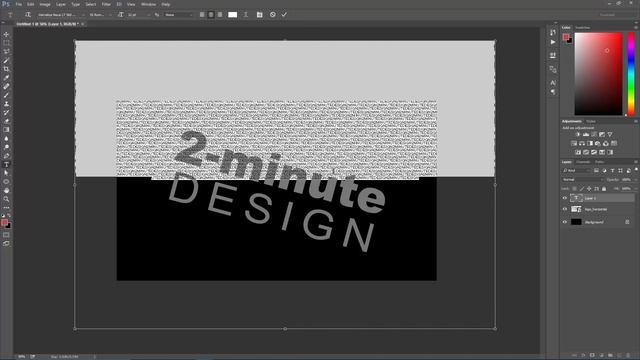
Task: Toggle layer filtering switch
Action: pos(636,170)
